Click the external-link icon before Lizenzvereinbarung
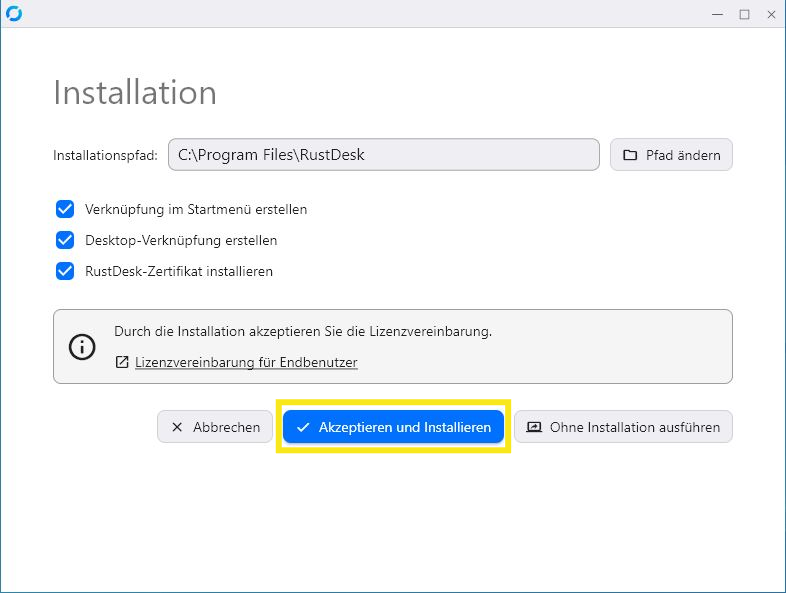This screenshot has width=786, height=593. pyautogui.click(x=122, y=362)
